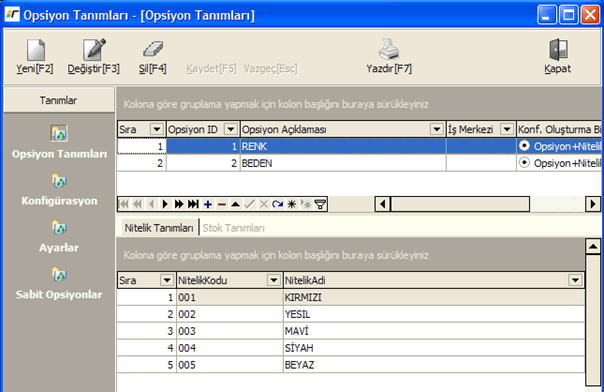Switch to Stok Tanımları tab
Screen dimensions: 604x392
233,228
